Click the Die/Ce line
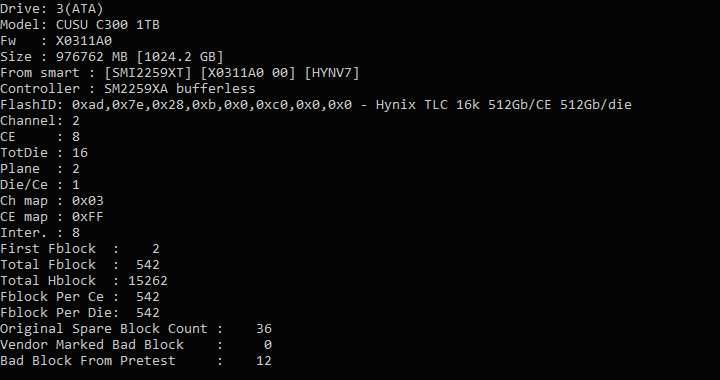The image size is (720, 380). tap(40, 185)
